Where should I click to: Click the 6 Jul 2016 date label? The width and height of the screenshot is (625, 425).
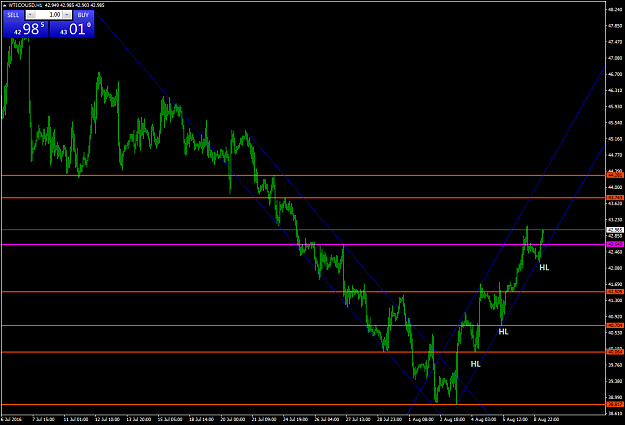pos(12,419)
